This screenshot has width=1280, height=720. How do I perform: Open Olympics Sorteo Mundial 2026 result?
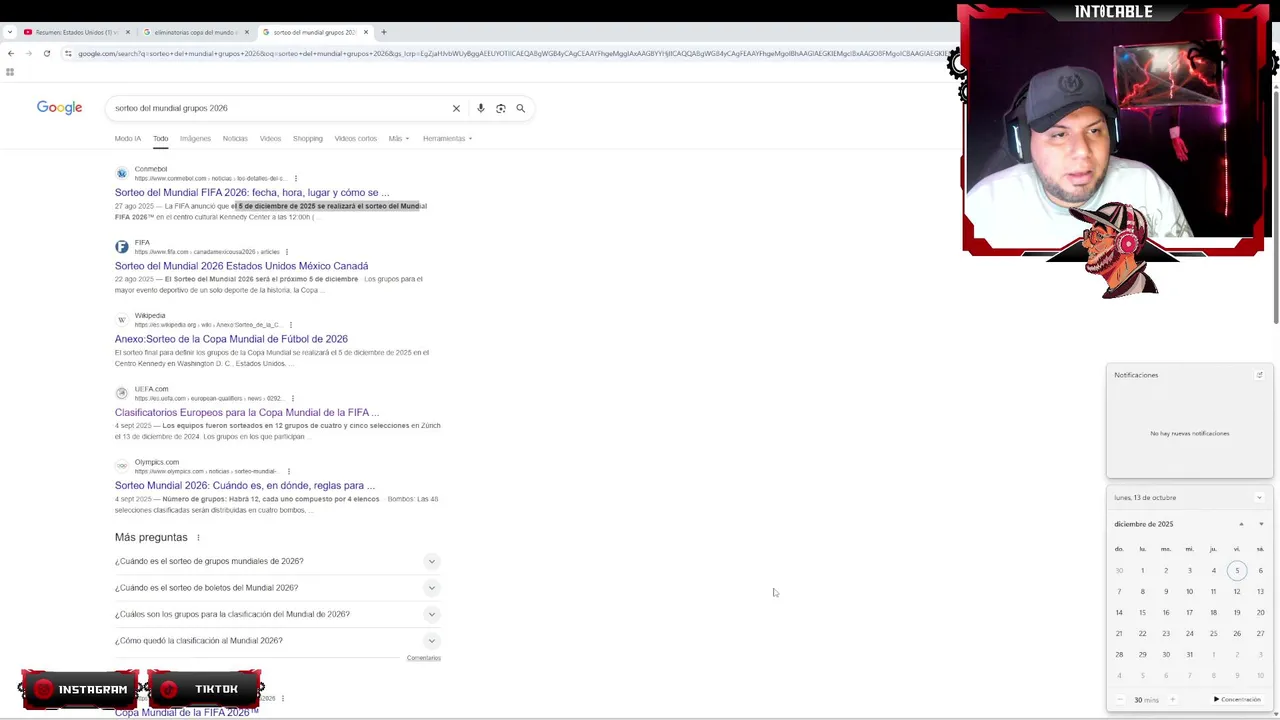245,485
